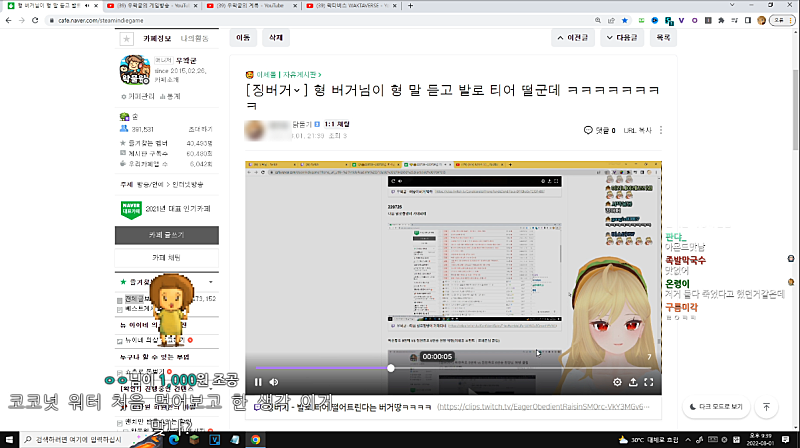Open Chrome from taskbar
The width and height of the screenshot is (800, 448).
[256, 439]
